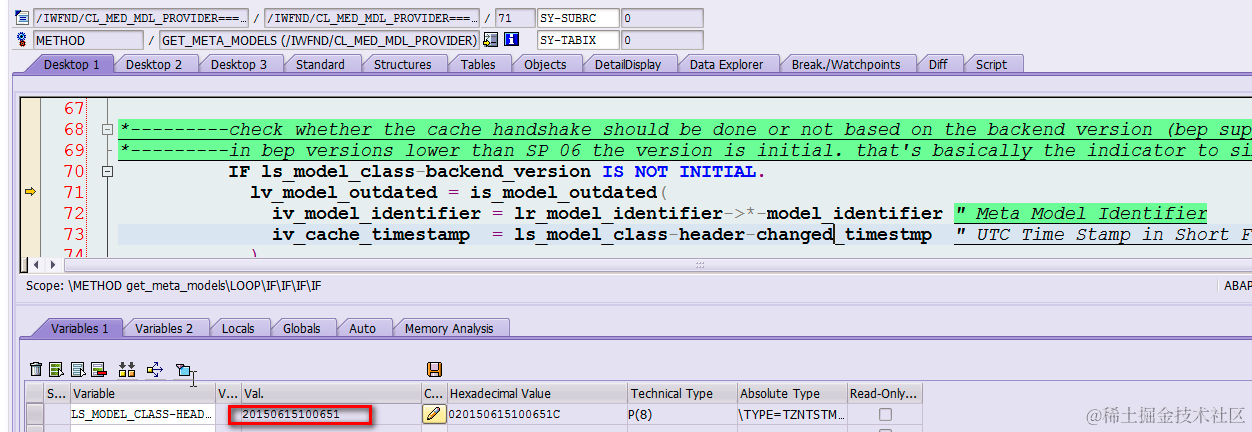Image resolution: width=1252 pixels, height=432 pixels.
Task: Click the code line with iv_model_identifier
Action: point(607,213)
